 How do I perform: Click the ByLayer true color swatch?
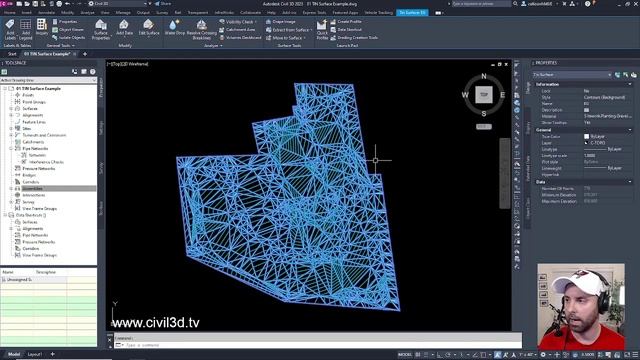[x=587, y=136]
